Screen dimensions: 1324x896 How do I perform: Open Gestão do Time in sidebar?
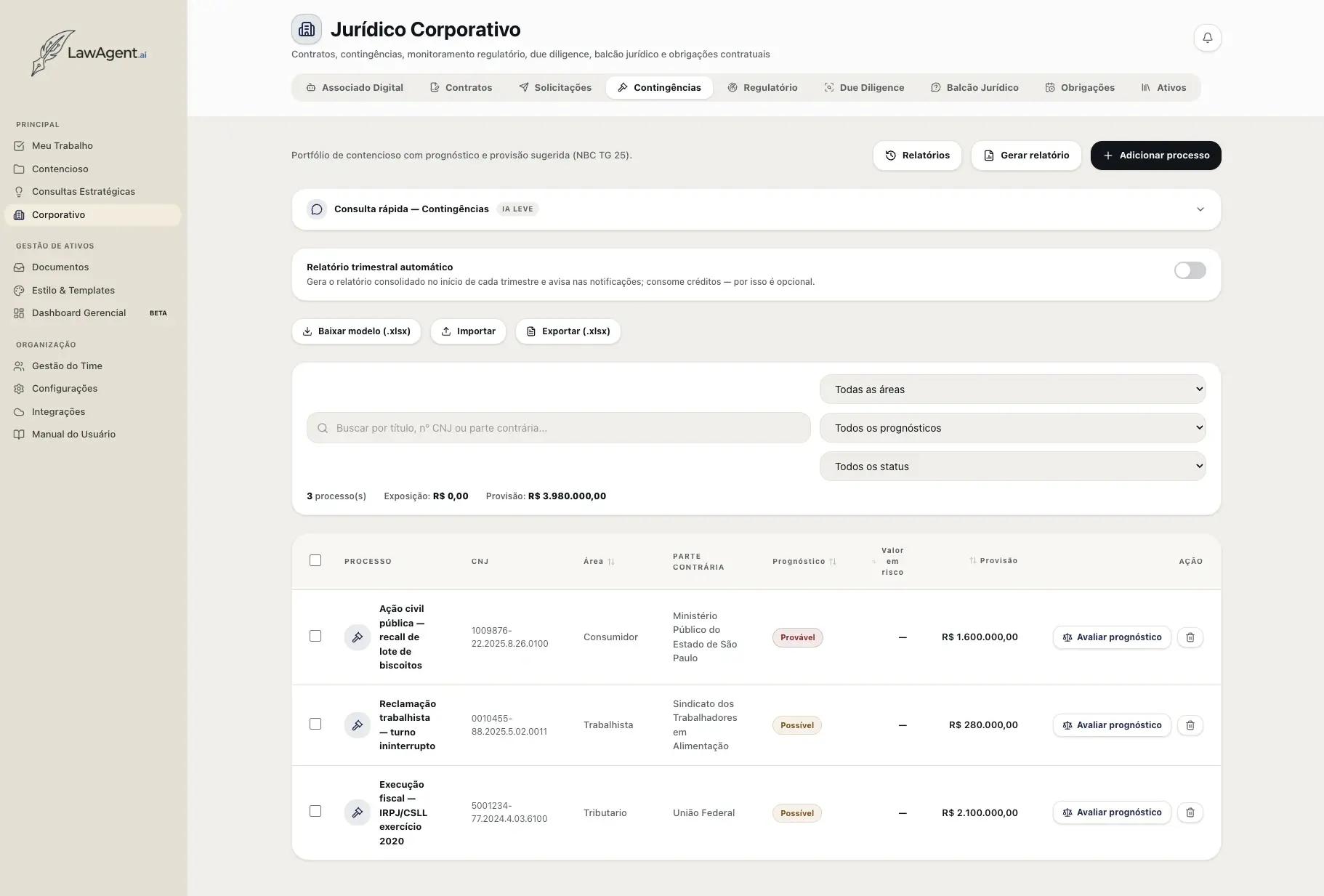(x=93, y=366)
